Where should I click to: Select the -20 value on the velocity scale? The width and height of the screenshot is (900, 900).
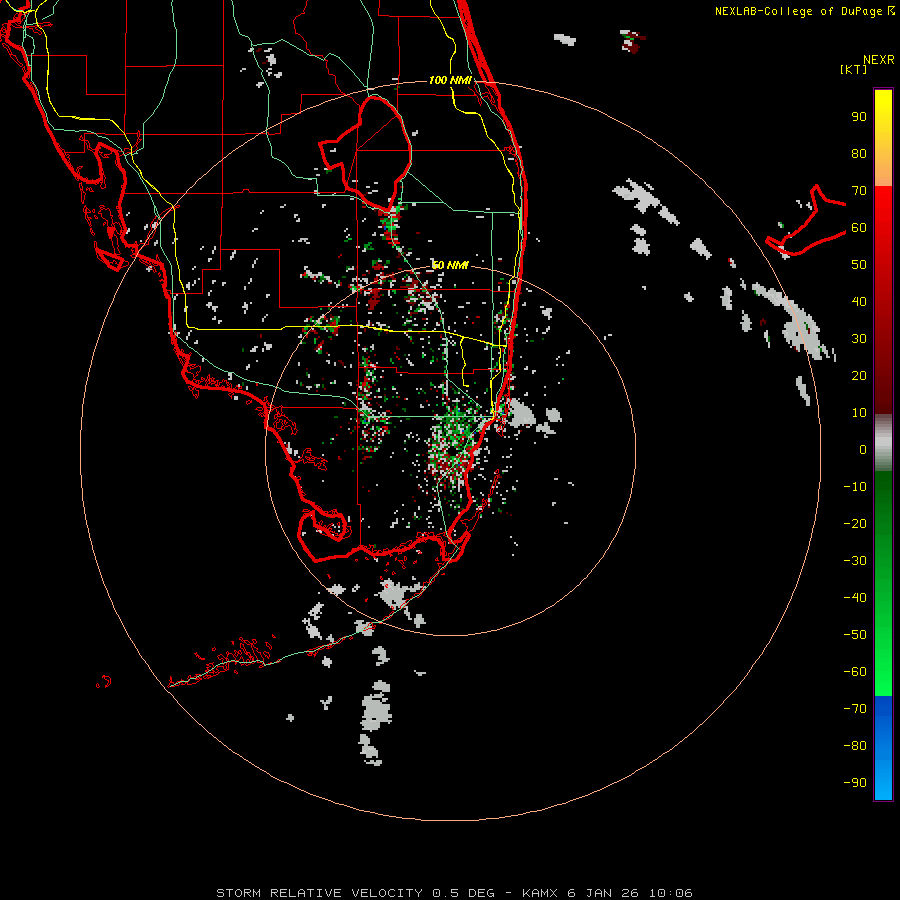click(855, 523)
